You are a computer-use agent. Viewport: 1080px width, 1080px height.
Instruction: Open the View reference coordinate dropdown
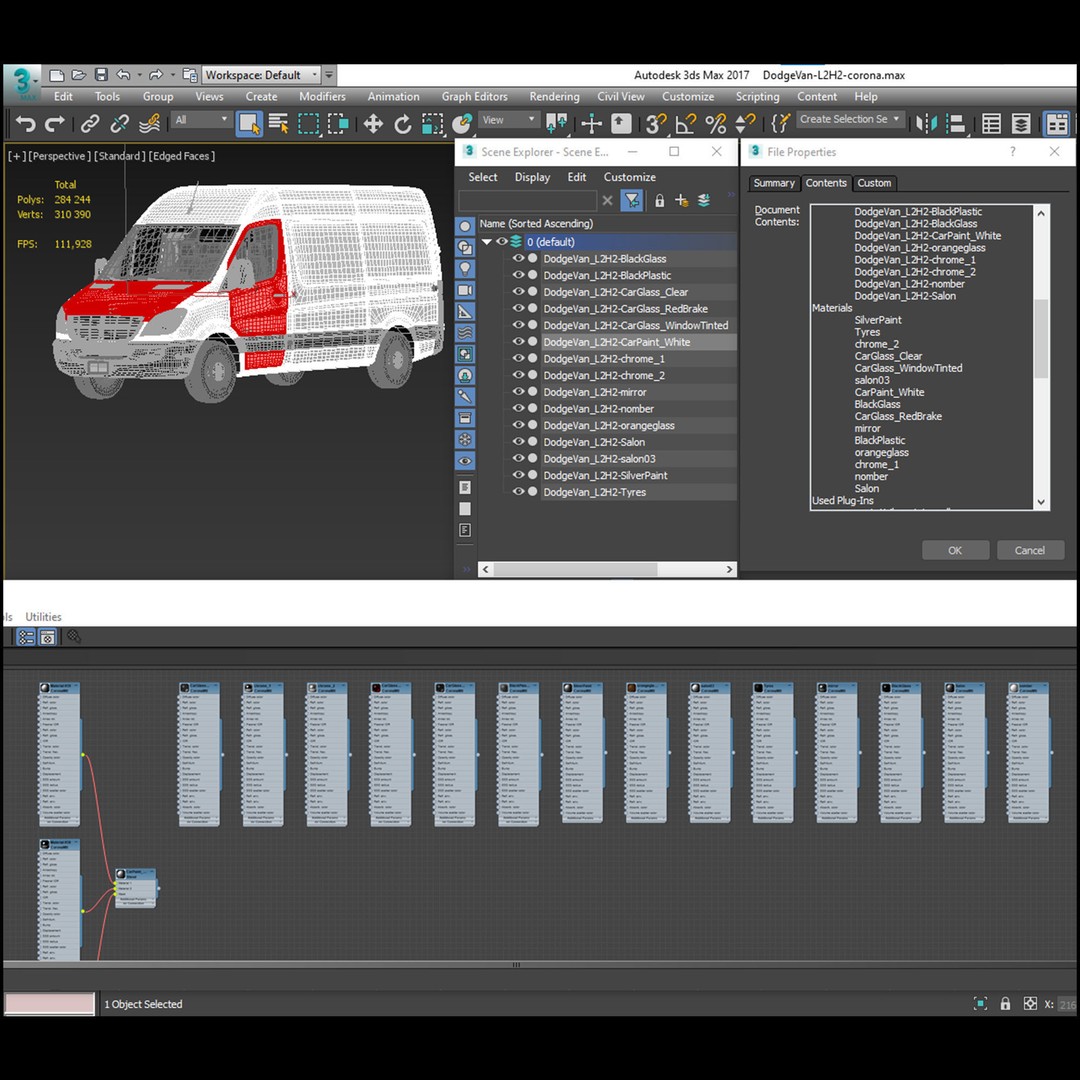pyautogui.click(x=508, y=120)
